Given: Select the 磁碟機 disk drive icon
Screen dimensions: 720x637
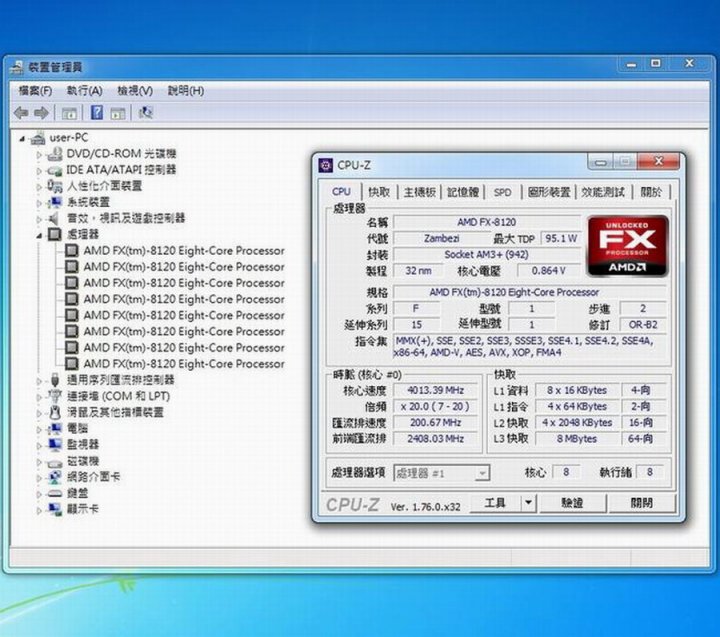Looking at the screenshot, I should click(x=55, y=462).
